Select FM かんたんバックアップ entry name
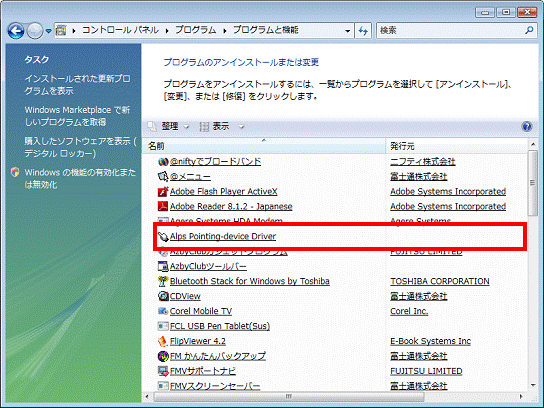The width and height of the screenshot is (544, 408). [x=218, y=356]
